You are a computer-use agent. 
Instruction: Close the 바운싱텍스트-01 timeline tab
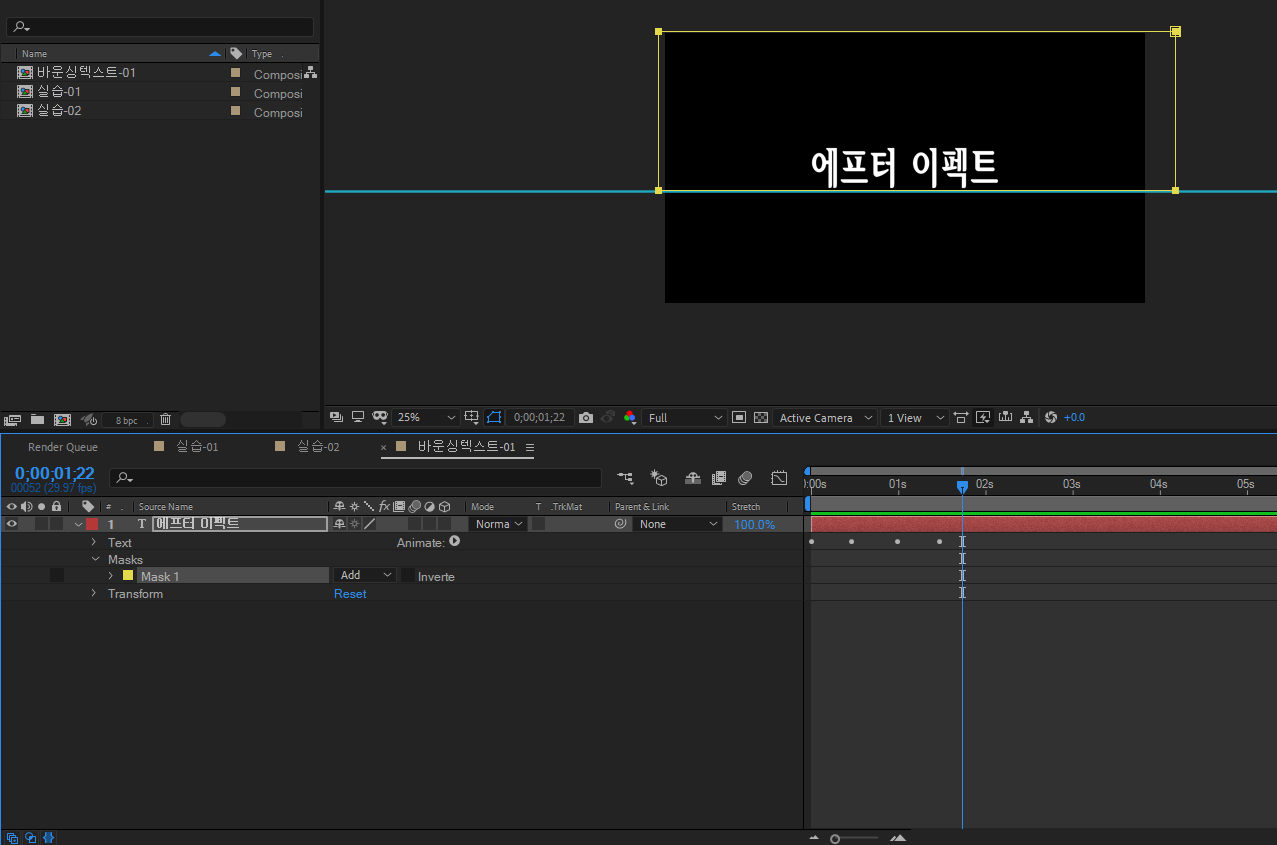[383, 448]
